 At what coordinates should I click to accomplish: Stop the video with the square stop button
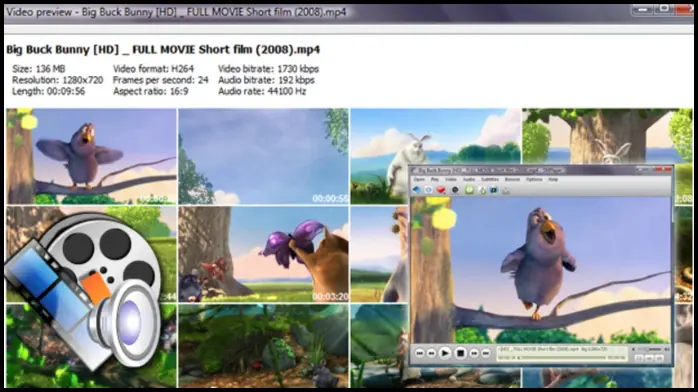460,353
